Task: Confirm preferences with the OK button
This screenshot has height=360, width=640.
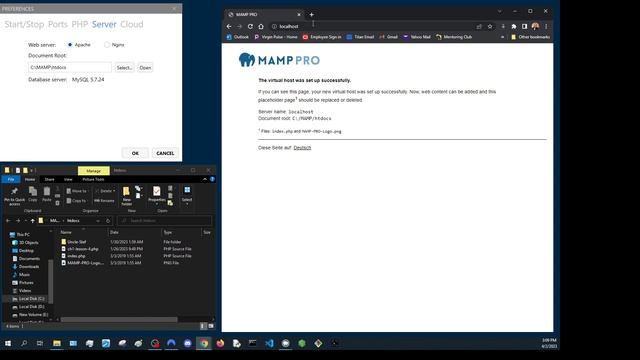Action: (x=135, y=153)
